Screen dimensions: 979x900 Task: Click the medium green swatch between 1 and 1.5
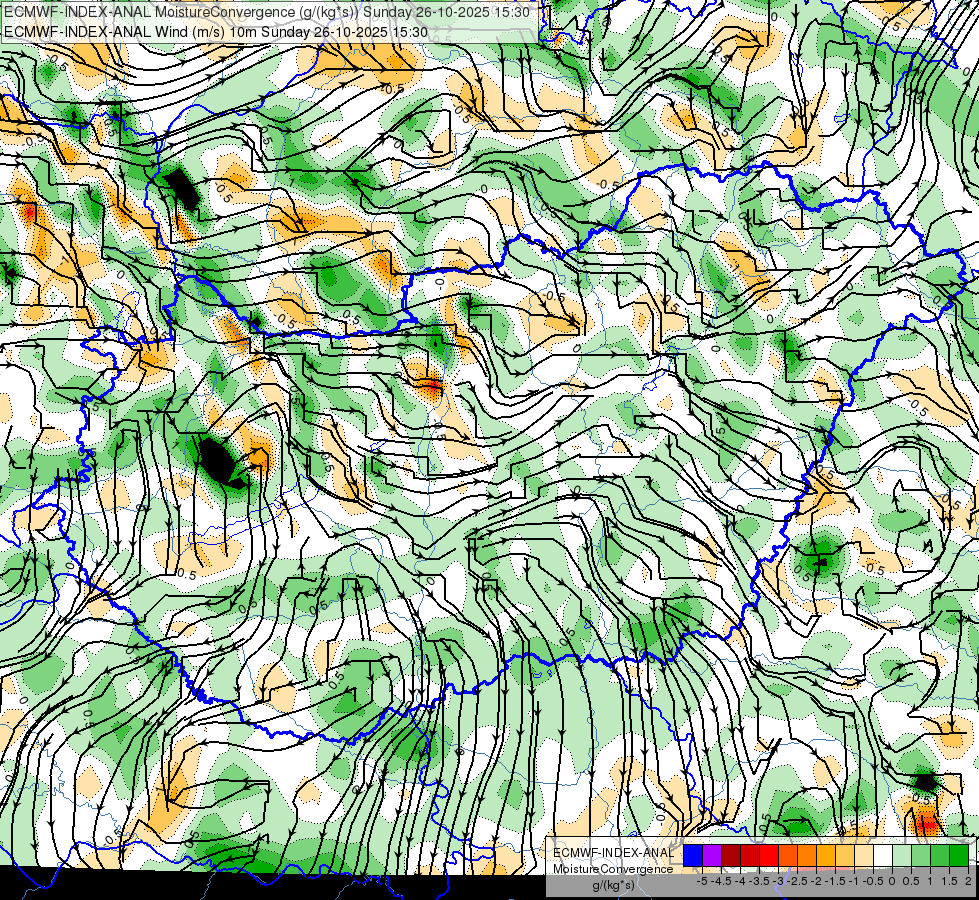click(x=940, y=856)
